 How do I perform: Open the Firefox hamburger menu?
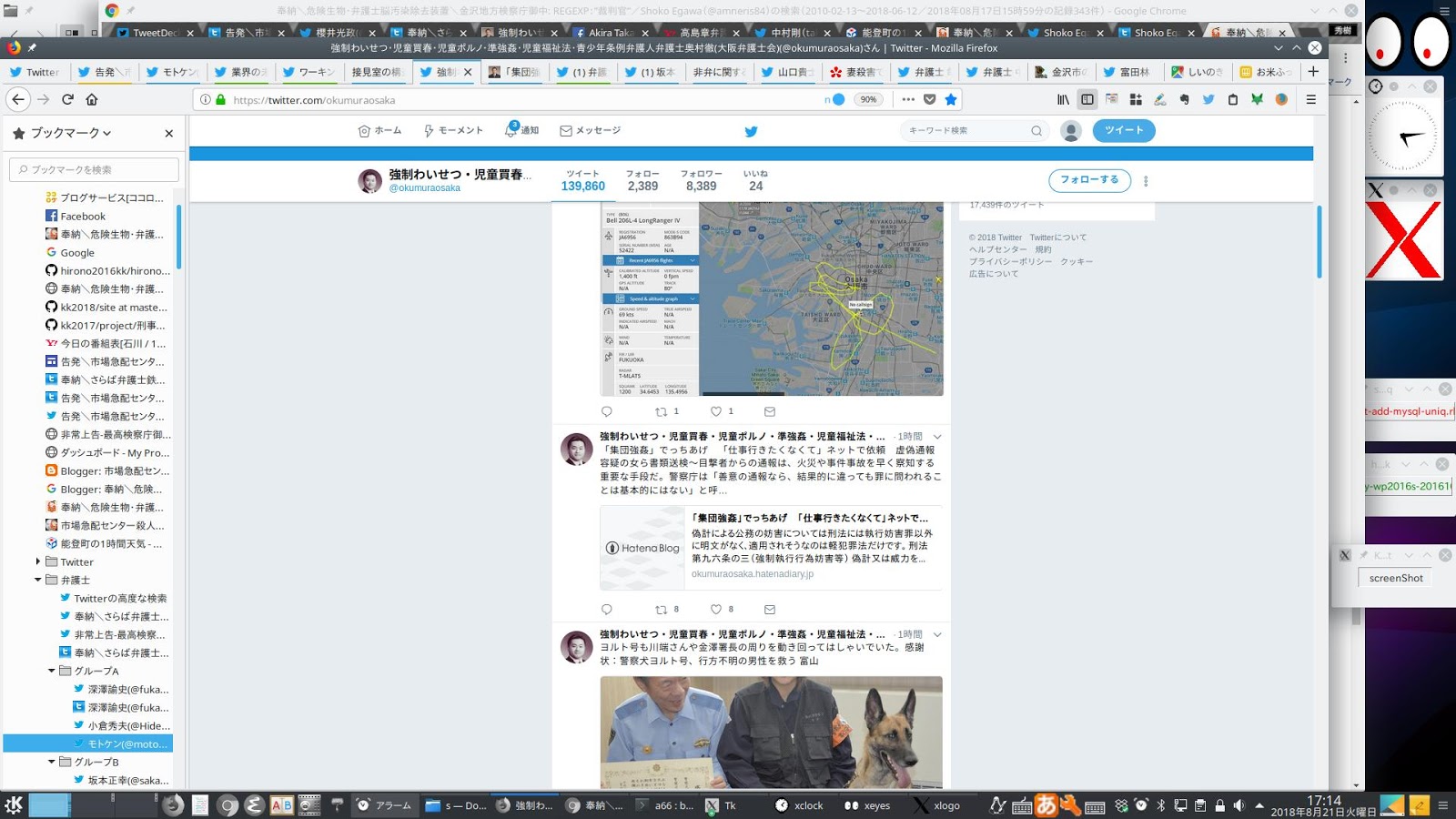(x=1311, y=99)
